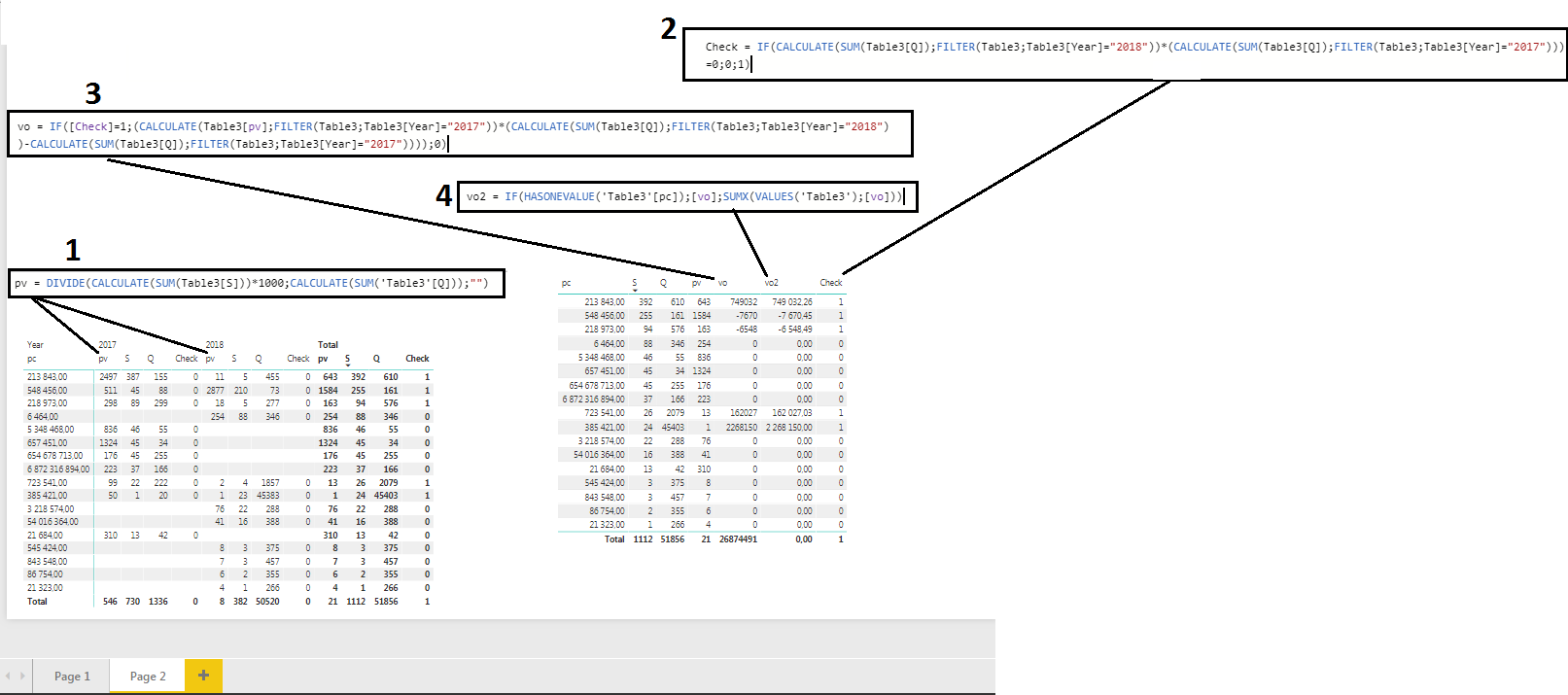Select the cell showing 2 268 150,00
Image resolution: width=1568 pixels, height=695 pixels.
click(789, 428)
